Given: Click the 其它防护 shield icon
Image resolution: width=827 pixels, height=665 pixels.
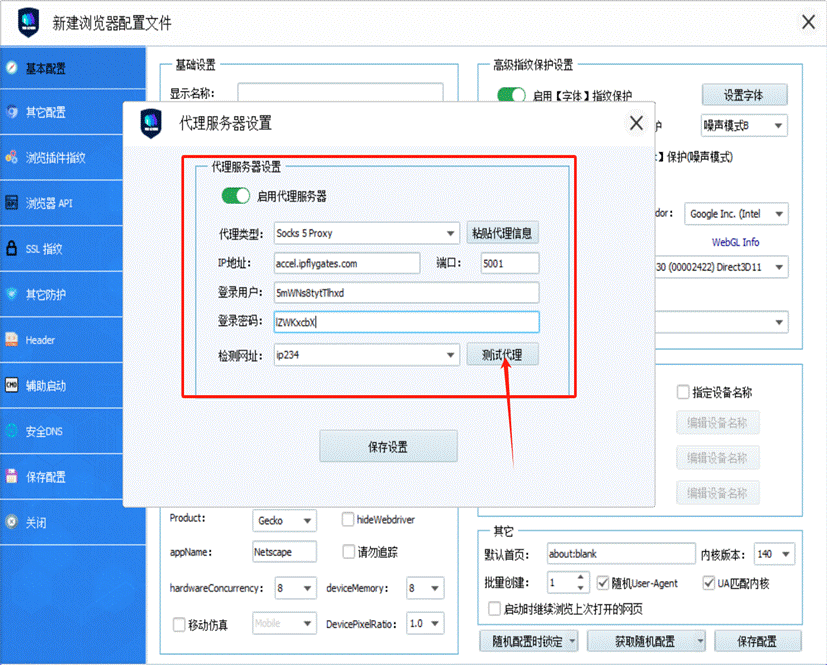Looking at the screenshot, I should pos(12,294).
